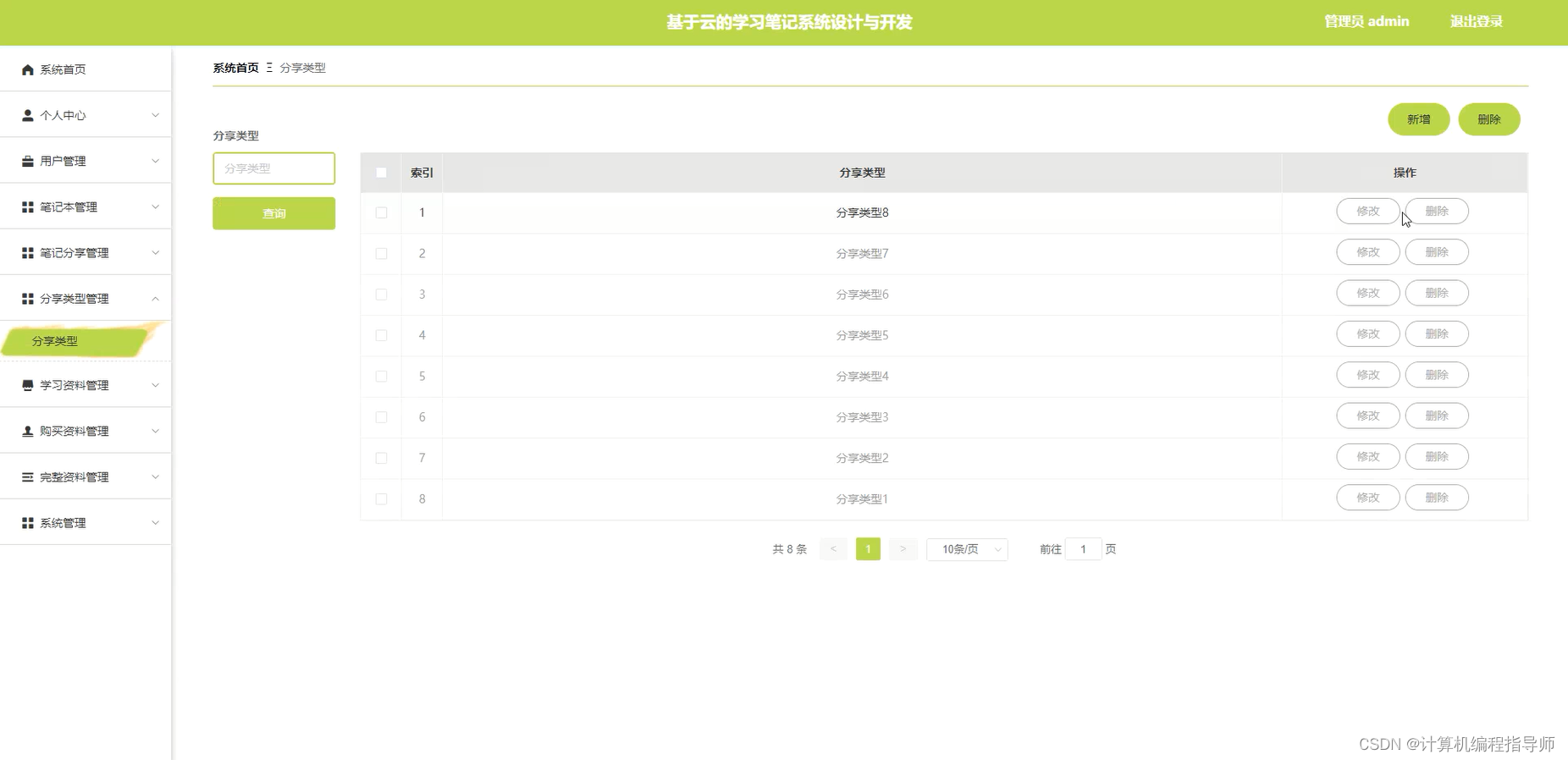1568x760 pixels.
Task: Click 删除 for row 分享类型7
Action: pyautogui.click(x=1437, y=252)
